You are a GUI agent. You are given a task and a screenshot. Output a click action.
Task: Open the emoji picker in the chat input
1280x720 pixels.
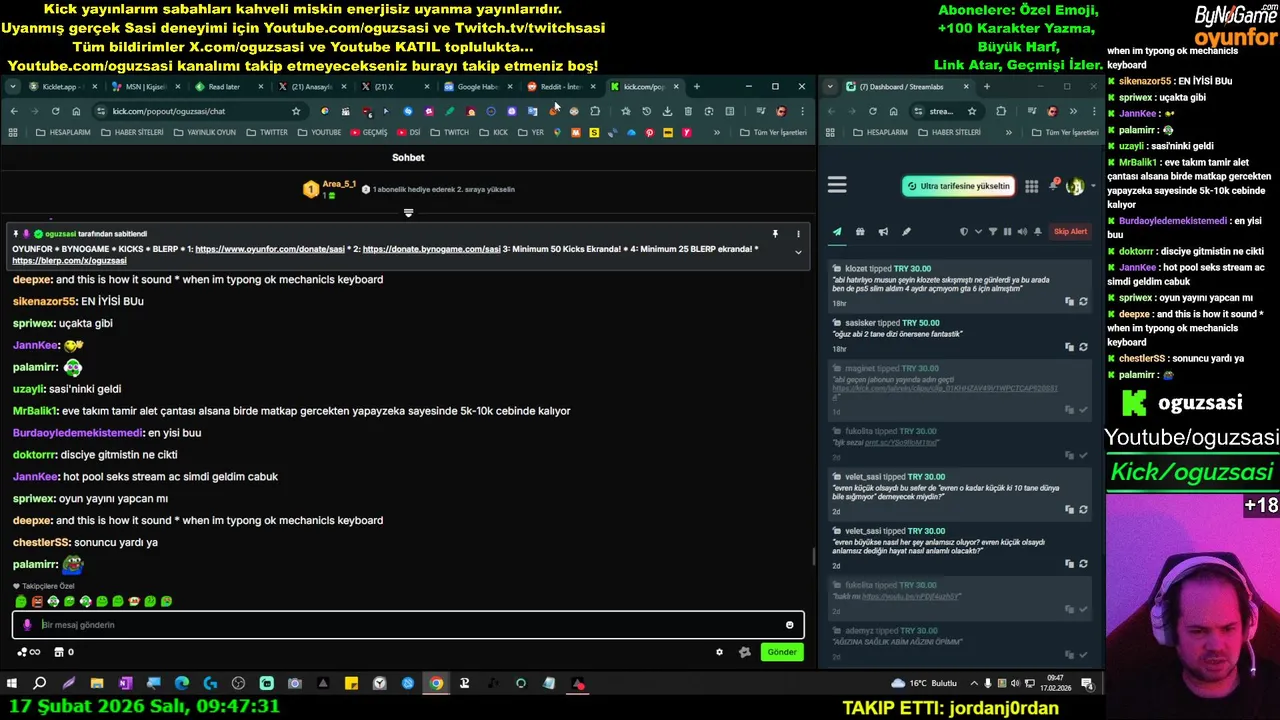coord(789,625)
